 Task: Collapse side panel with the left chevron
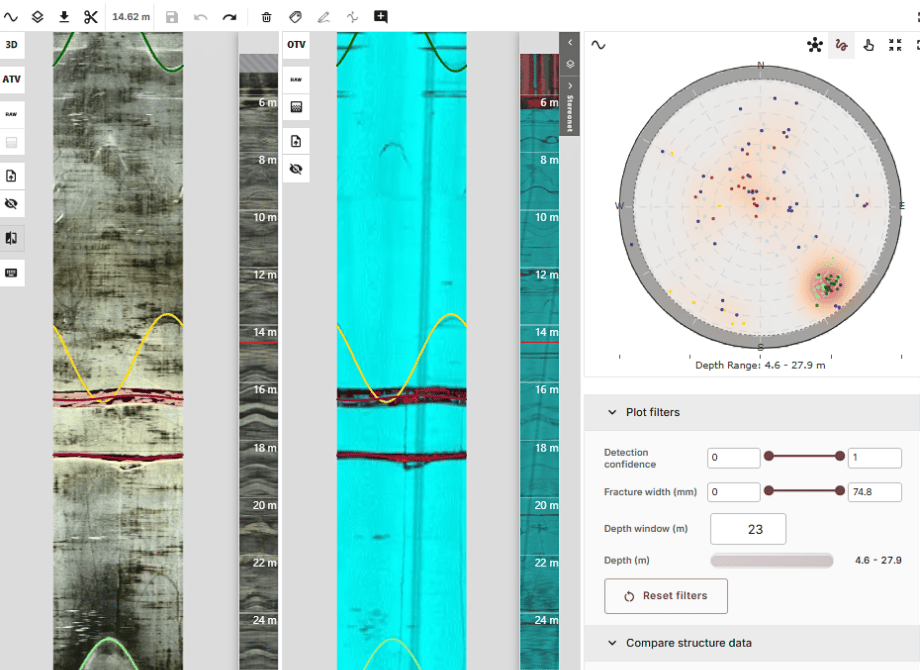570,42
